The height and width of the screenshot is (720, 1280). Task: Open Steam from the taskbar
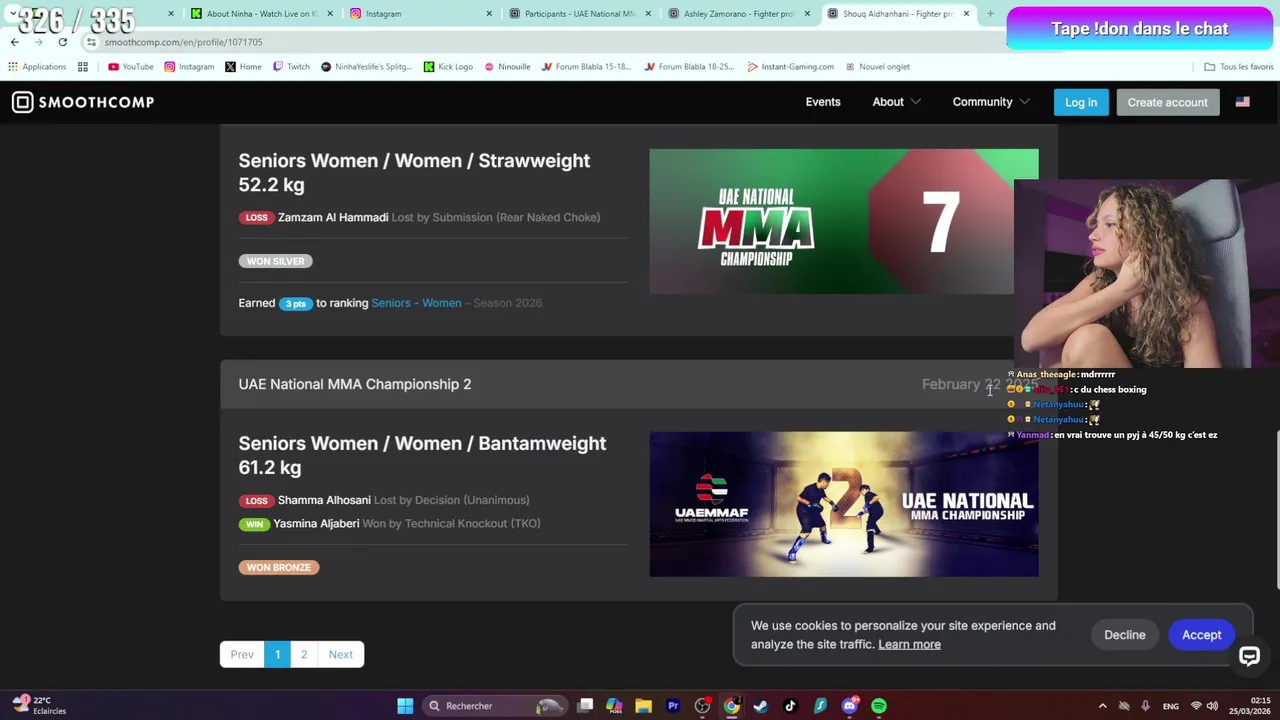(761, 706)
